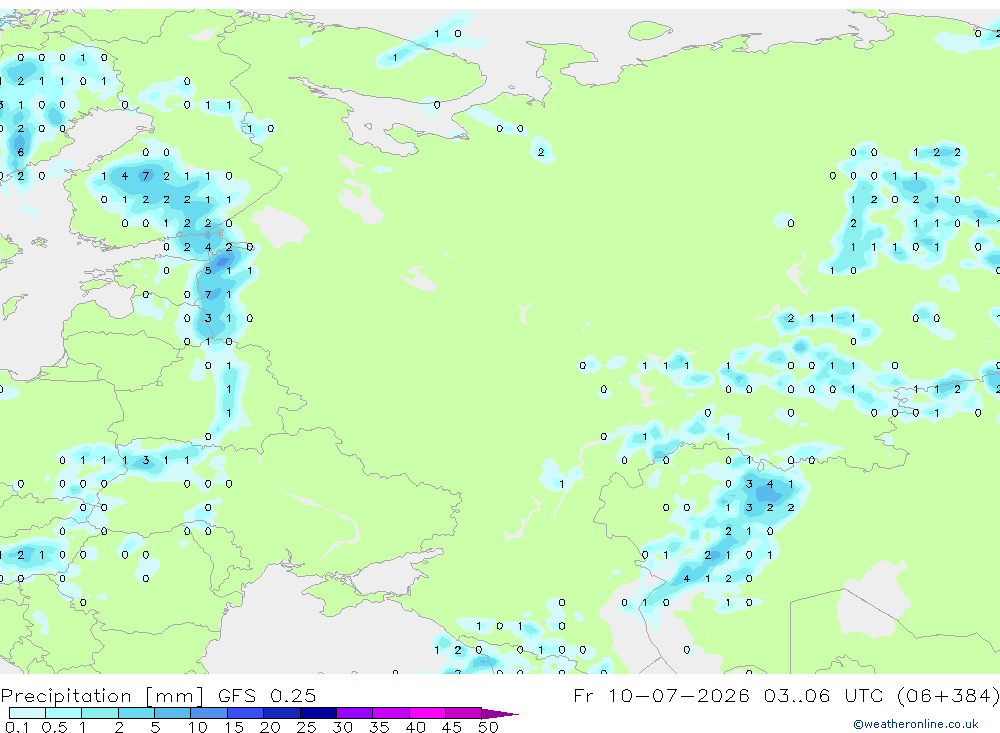Click the legend label "40"
This screenshot has width=1000, height=733.
pyautogui.click(x=416, y=727)
